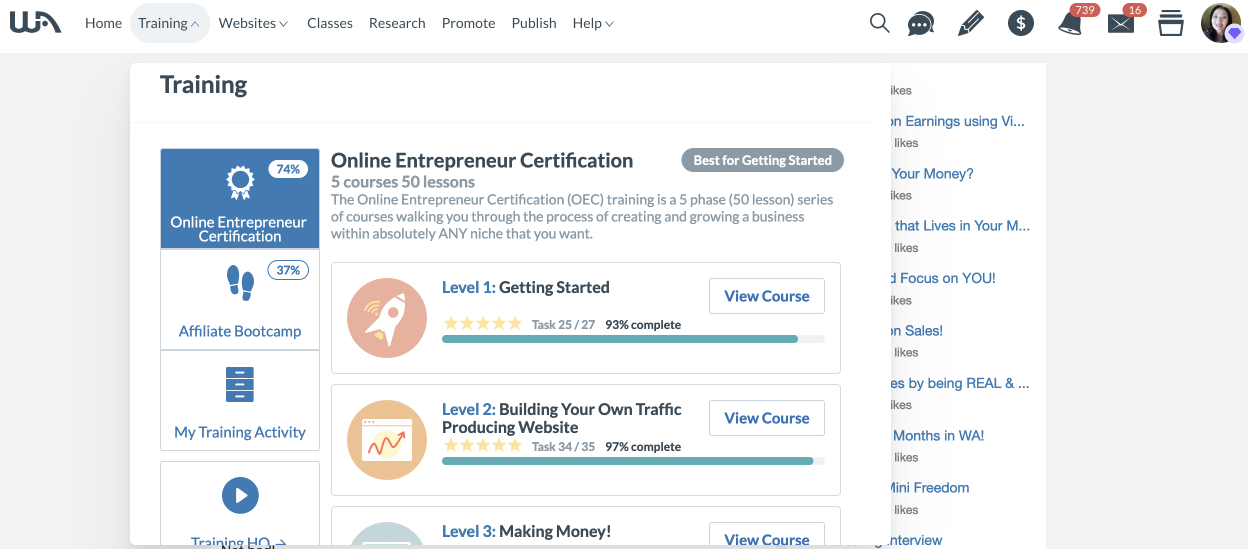This screenshot has width=1248, height=549.
Task: Open Level 3: Making Money! title link
Action: click(x=526, y=531)
